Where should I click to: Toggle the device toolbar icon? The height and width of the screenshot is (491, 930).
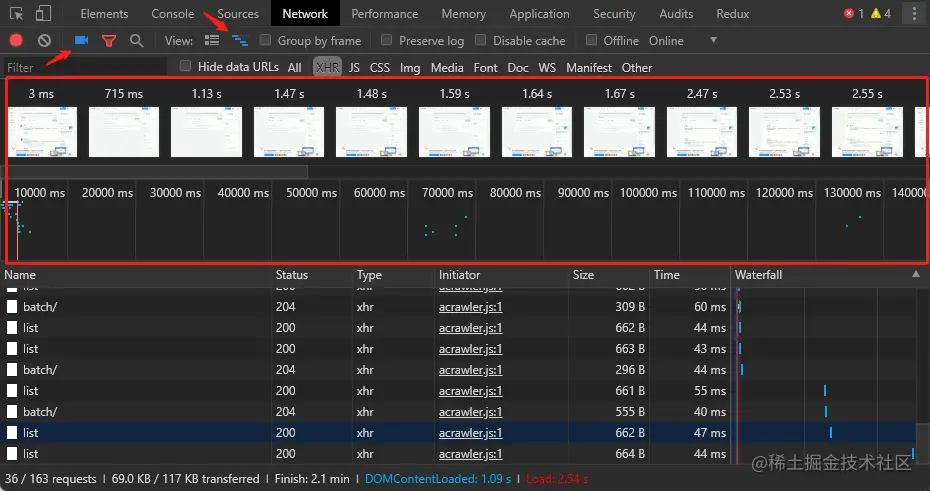(43, 13)
